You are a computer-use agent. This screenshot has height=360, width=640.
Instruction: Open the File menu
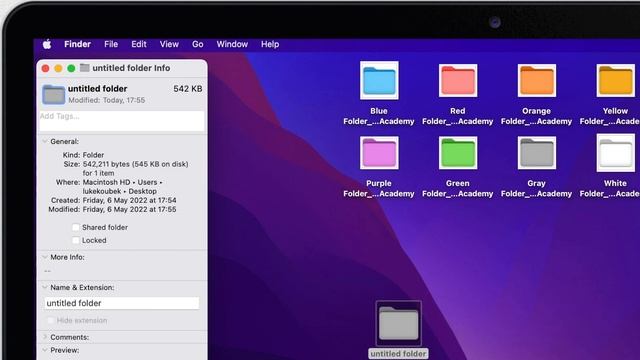tap(111, 44)
